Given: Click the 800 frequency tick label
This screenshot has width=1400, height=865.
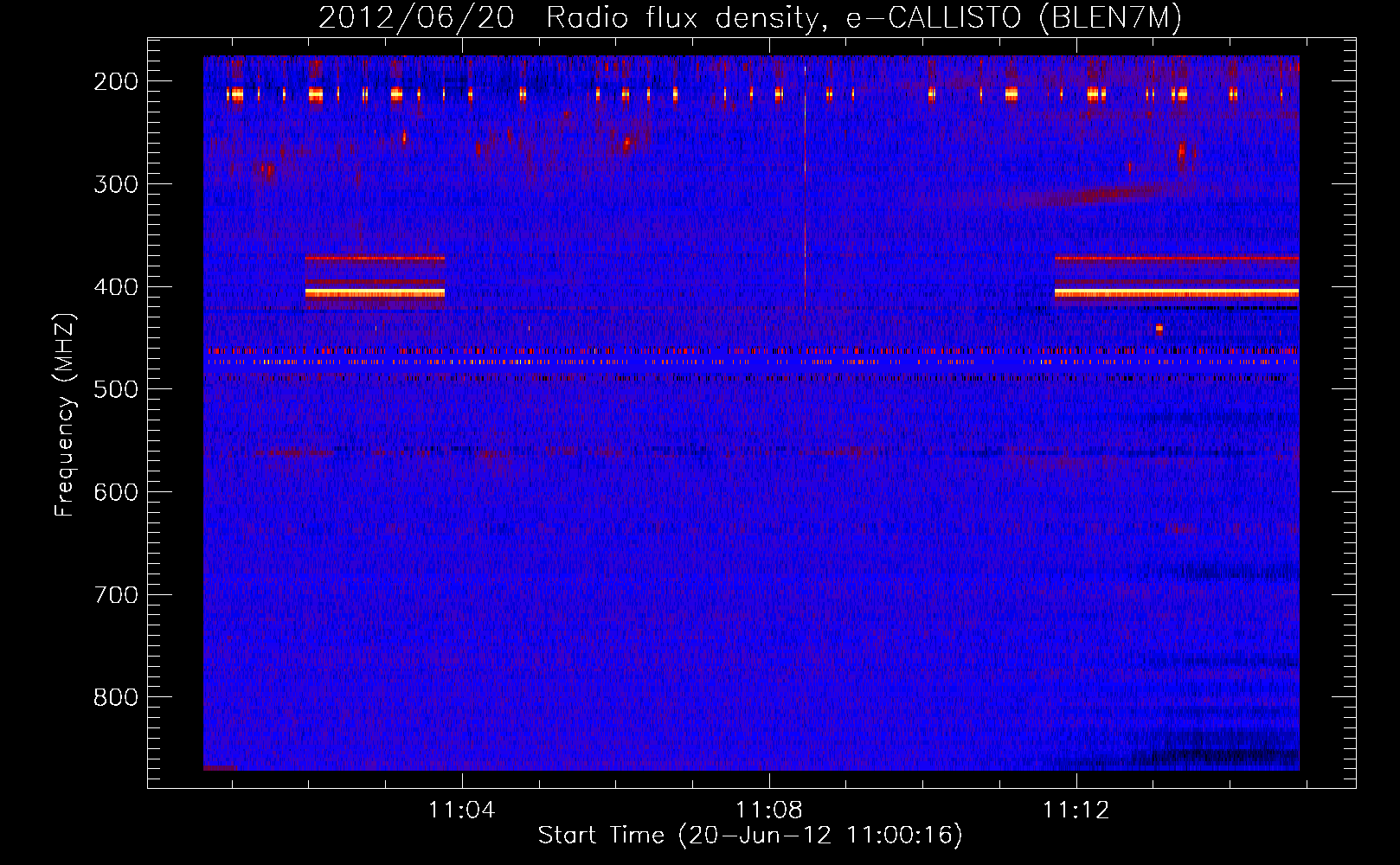Looking at the screenshot, I should click(116, 697).
